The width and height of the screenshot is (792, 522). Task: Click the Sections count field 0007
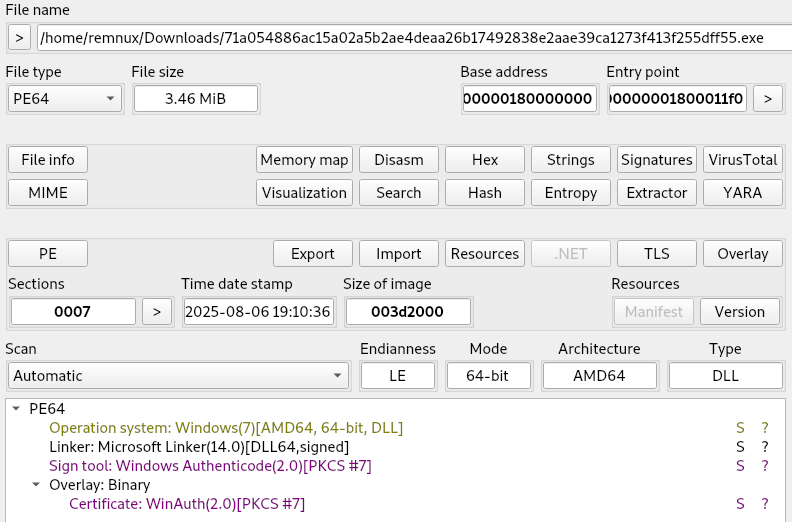(x=73, y=311)
